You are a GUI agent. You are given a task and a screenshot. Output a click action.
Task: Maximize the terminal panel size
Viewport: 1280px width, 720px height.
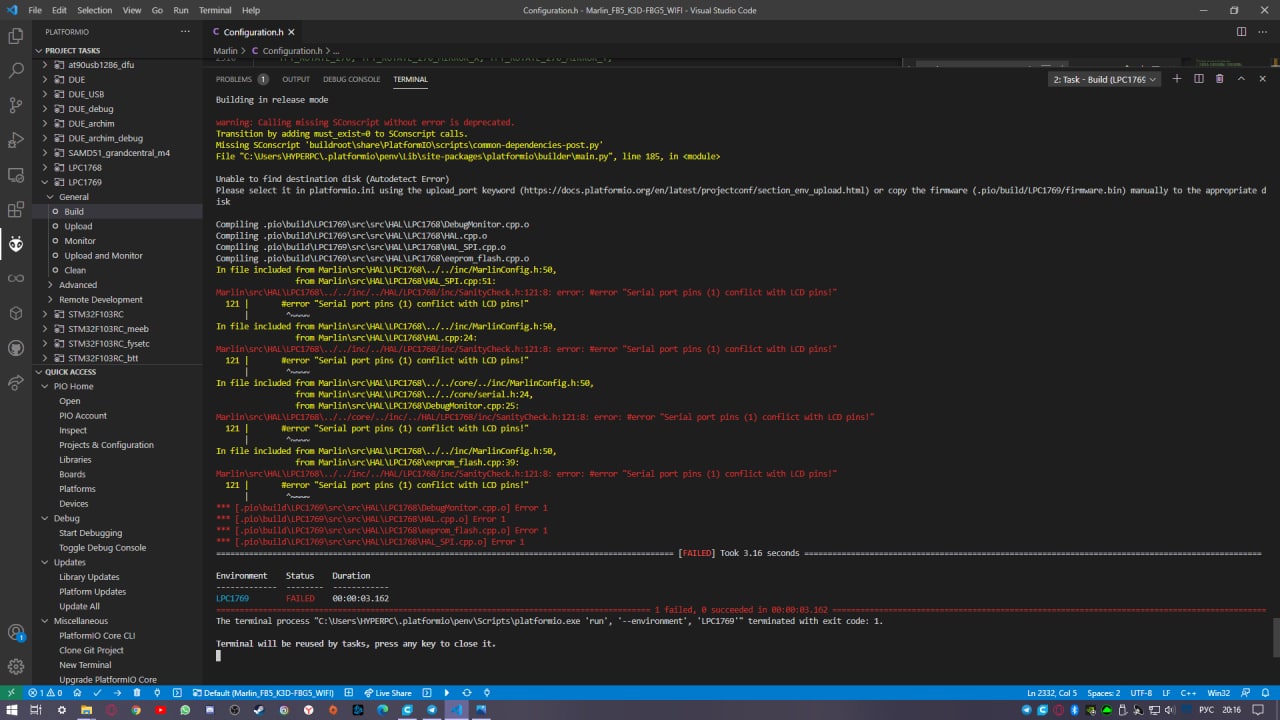pyautogui.click(x=1241, y=79)
